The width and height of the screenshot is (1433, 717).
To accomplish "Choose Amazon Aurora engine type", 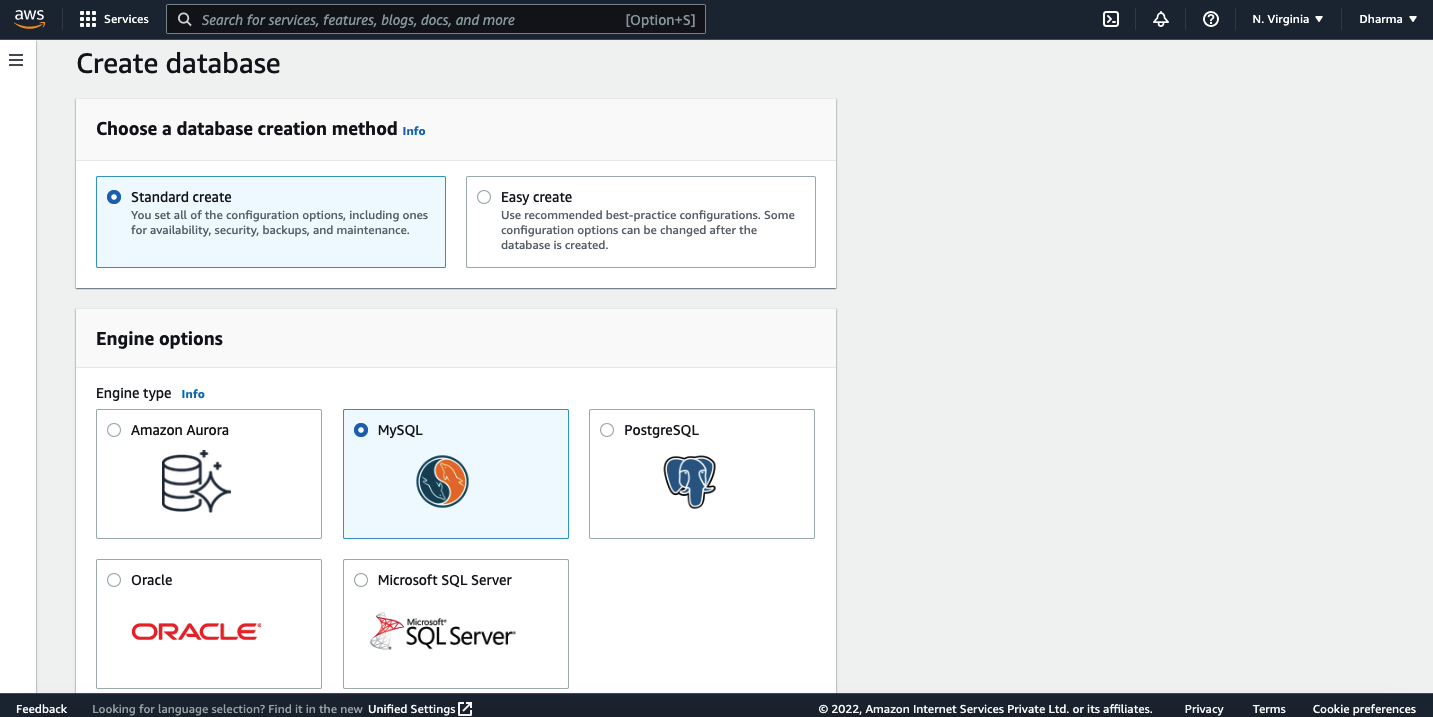I will click(x=114, y=430).
